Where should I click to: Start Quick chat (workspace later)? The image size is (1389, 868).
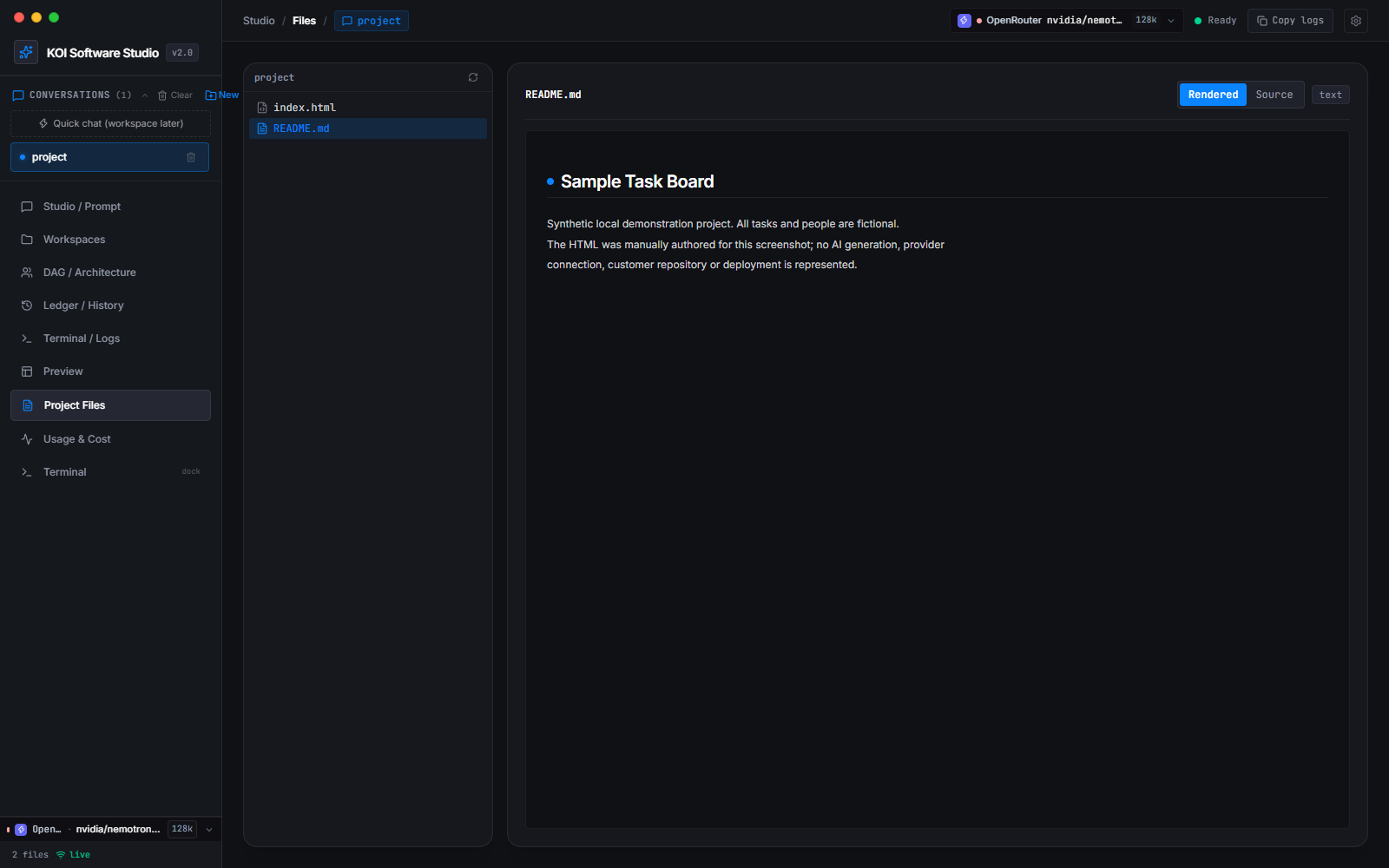(110, 123)
